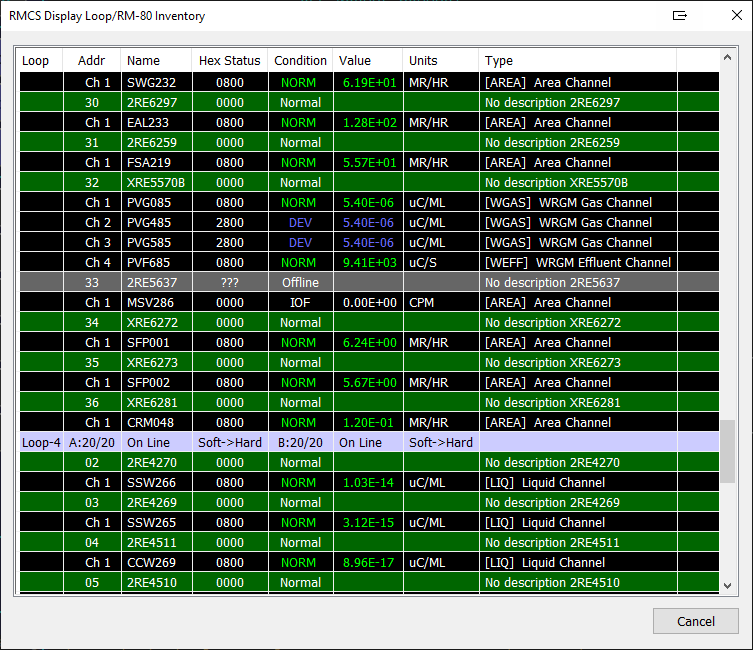The width and height of the screenshot is (753, 650).
Task: Click value 1.03E-14 for SSW266
Action: (x=368, y=483)
